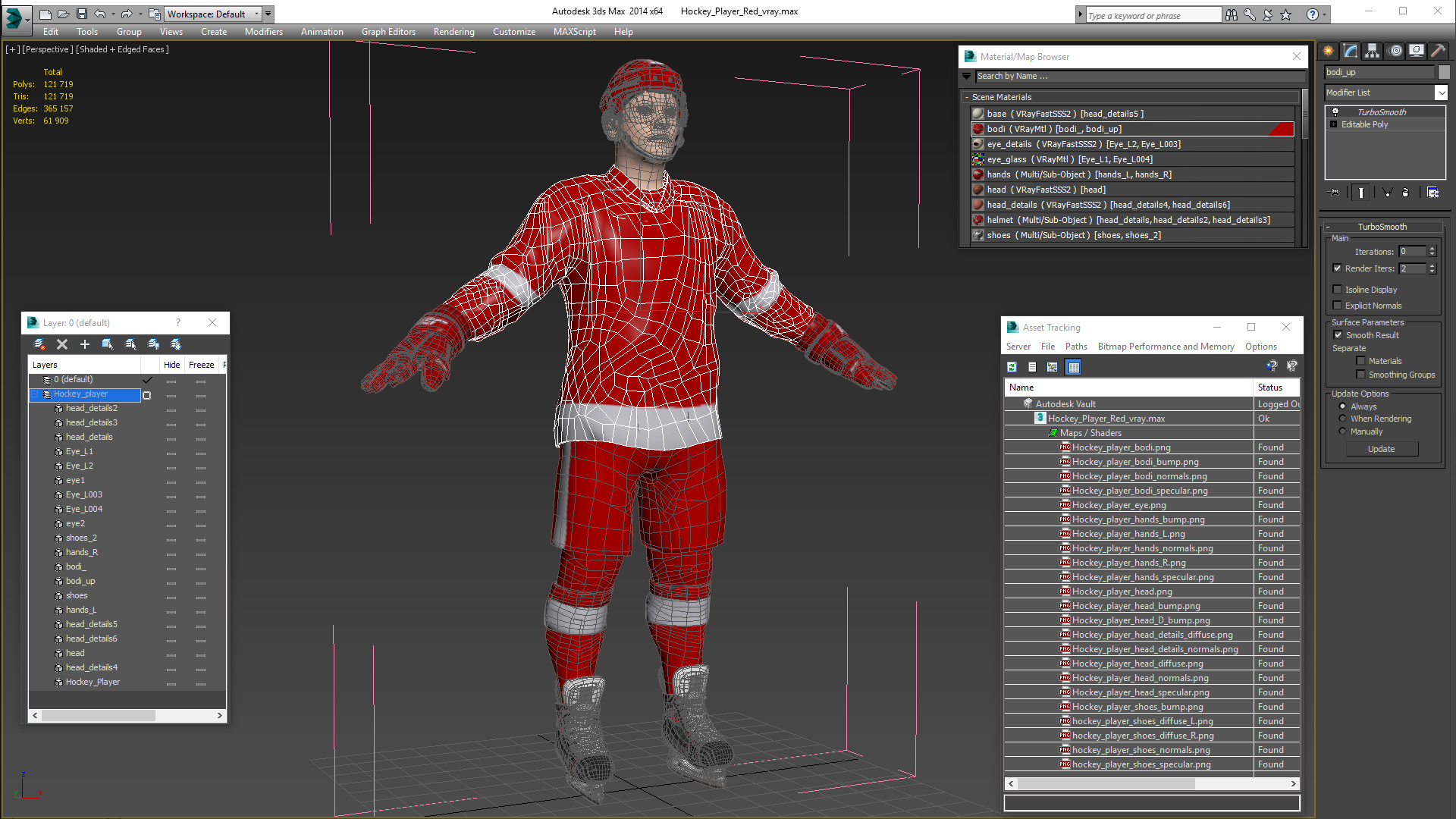
Task: Select the Always update radio button
Action: pyautogui.click(x=1342, y=406)
